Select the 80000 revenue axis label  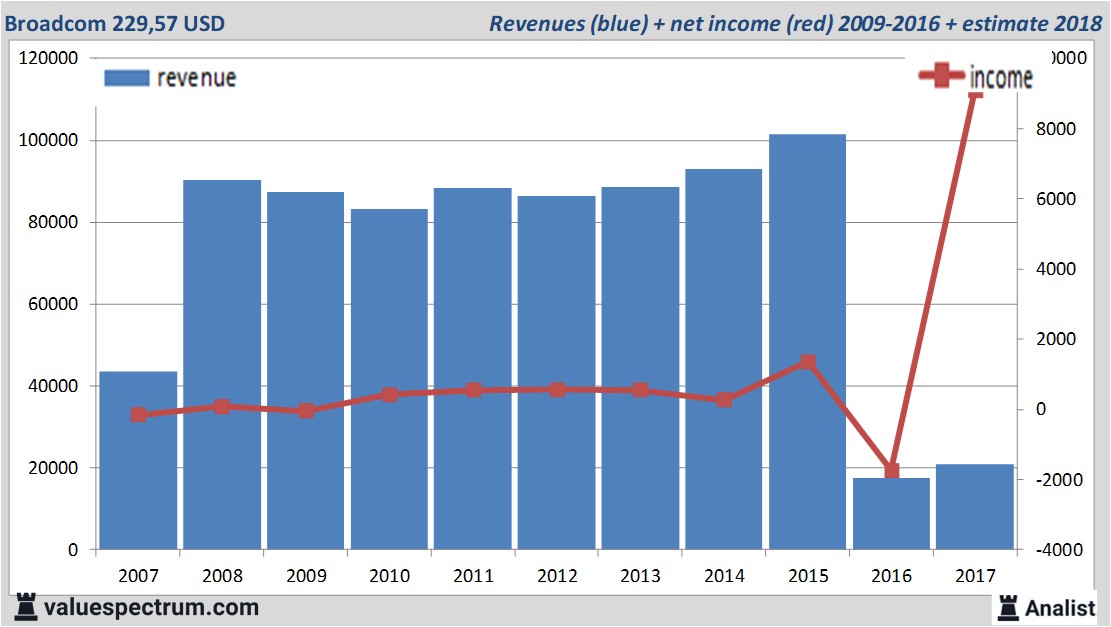point(53,222)
